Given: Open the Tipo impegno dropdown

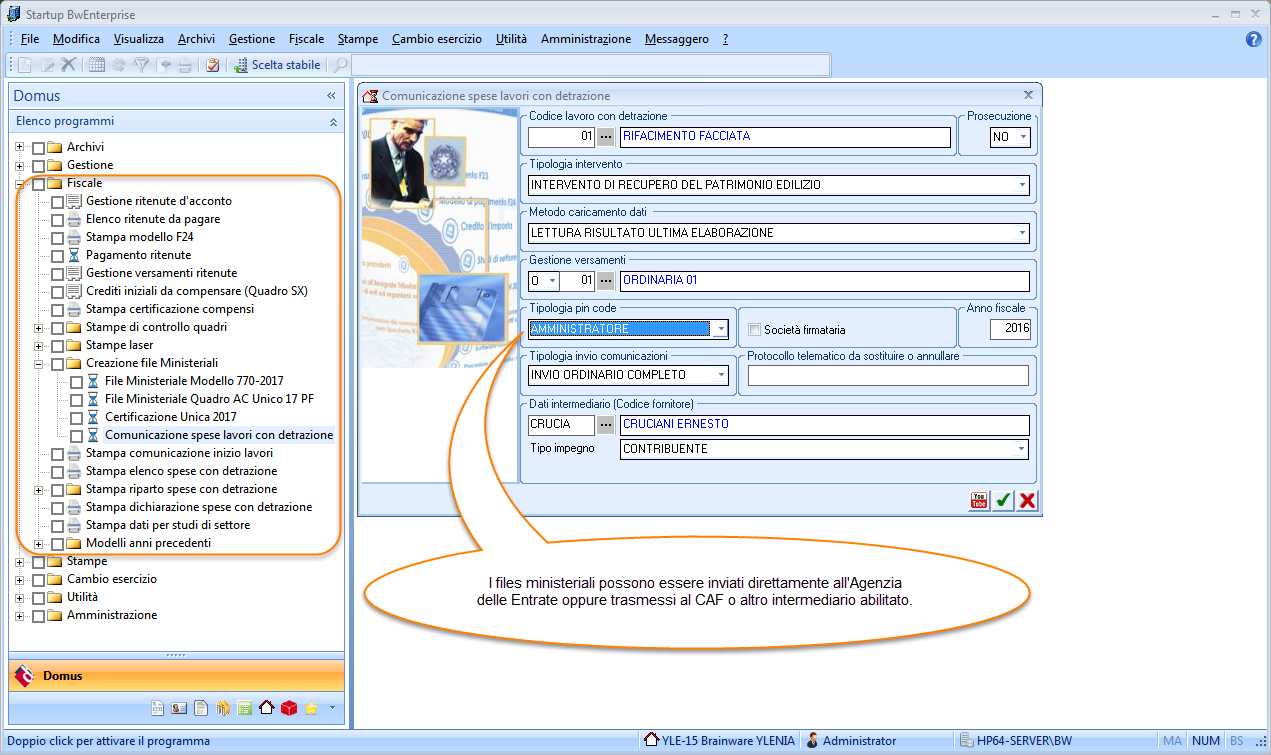Looking at the screenshot, I should tap(1022, 449).
